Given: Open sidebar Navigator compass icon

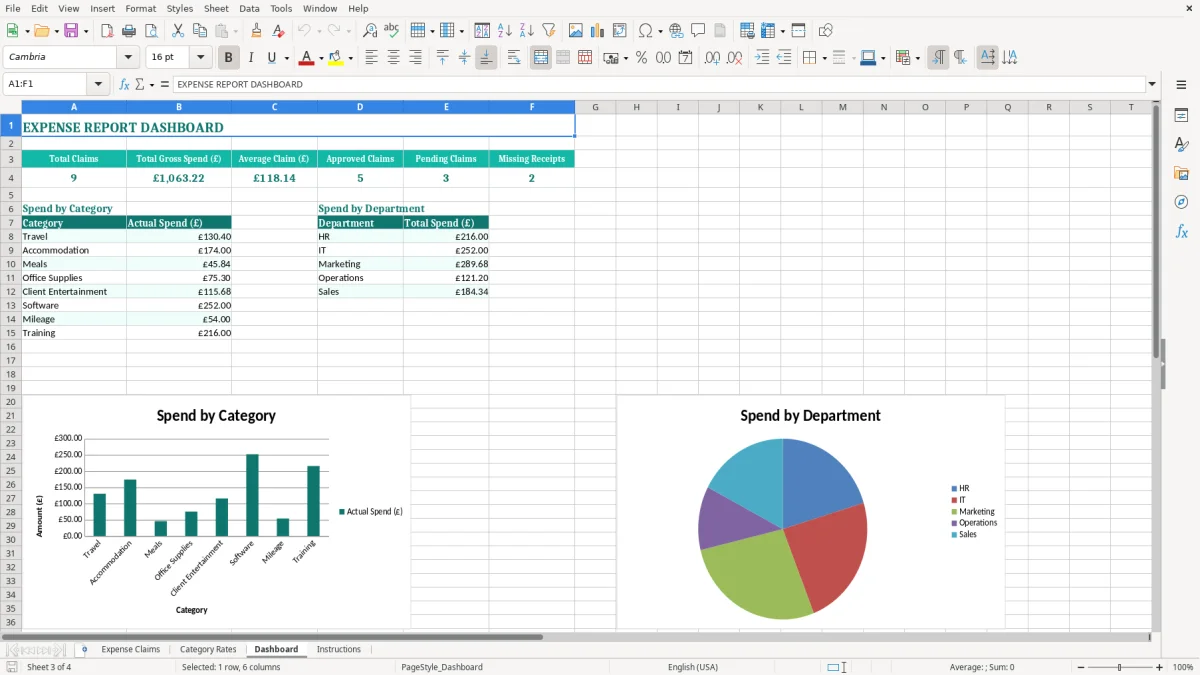Looking at the screenshot, I should pyautogui.click(x=1181, y=203).
